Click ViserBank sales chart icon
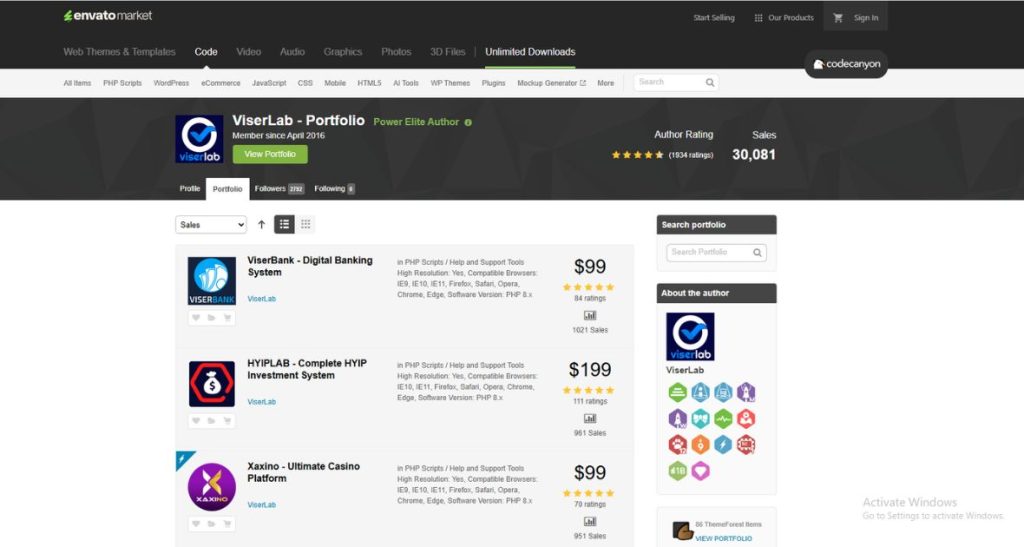Image resolution: width=1024 pixels, height=547 pixels. coord(590,315)
